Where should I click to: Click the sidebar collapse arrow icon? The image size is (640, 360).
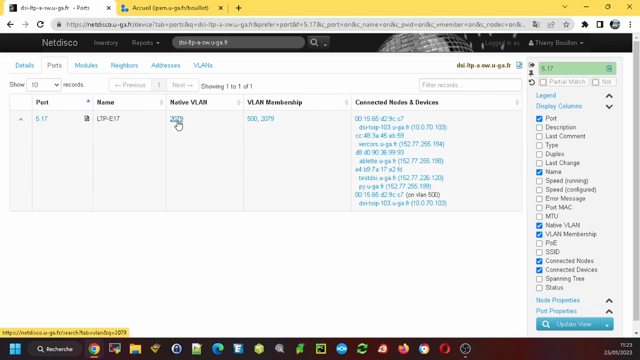tap(531, 65)
